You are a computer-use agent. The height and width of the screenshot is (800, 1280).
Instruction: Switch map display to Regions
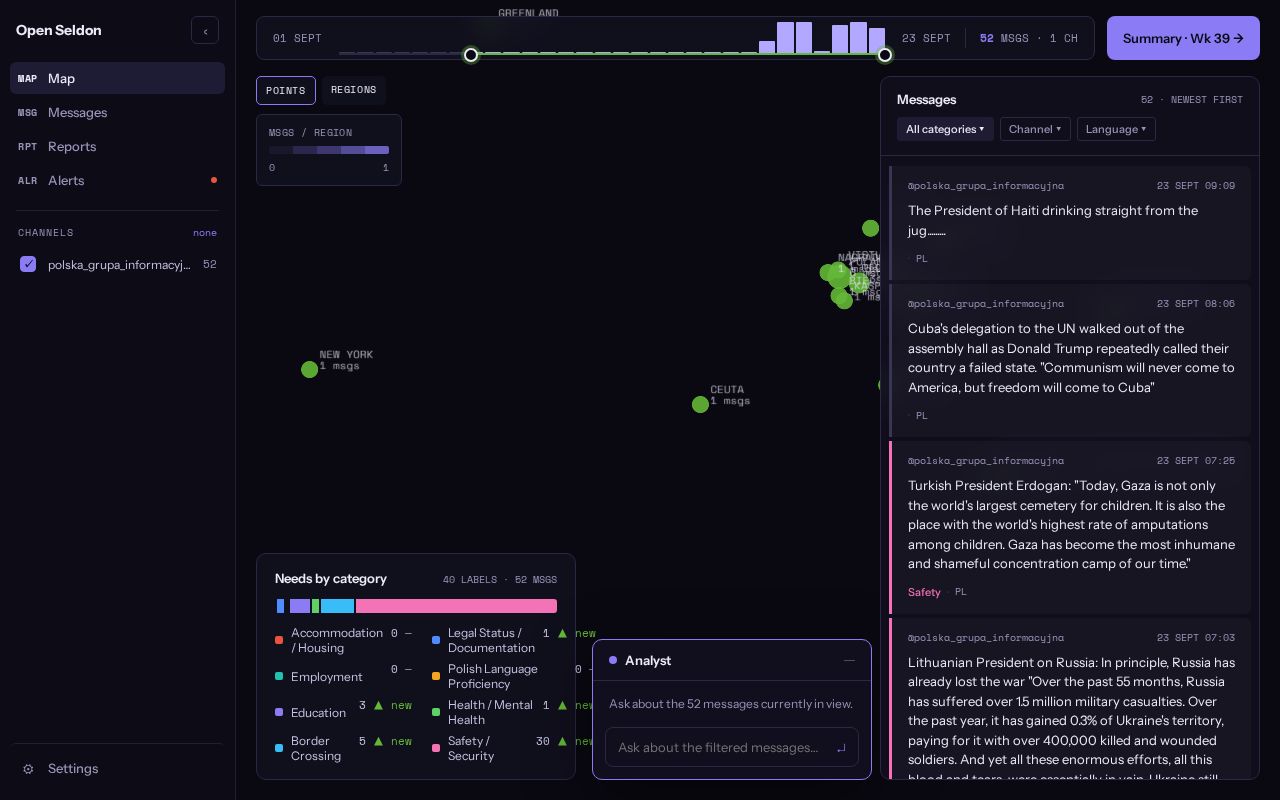(x=354, y=90)
